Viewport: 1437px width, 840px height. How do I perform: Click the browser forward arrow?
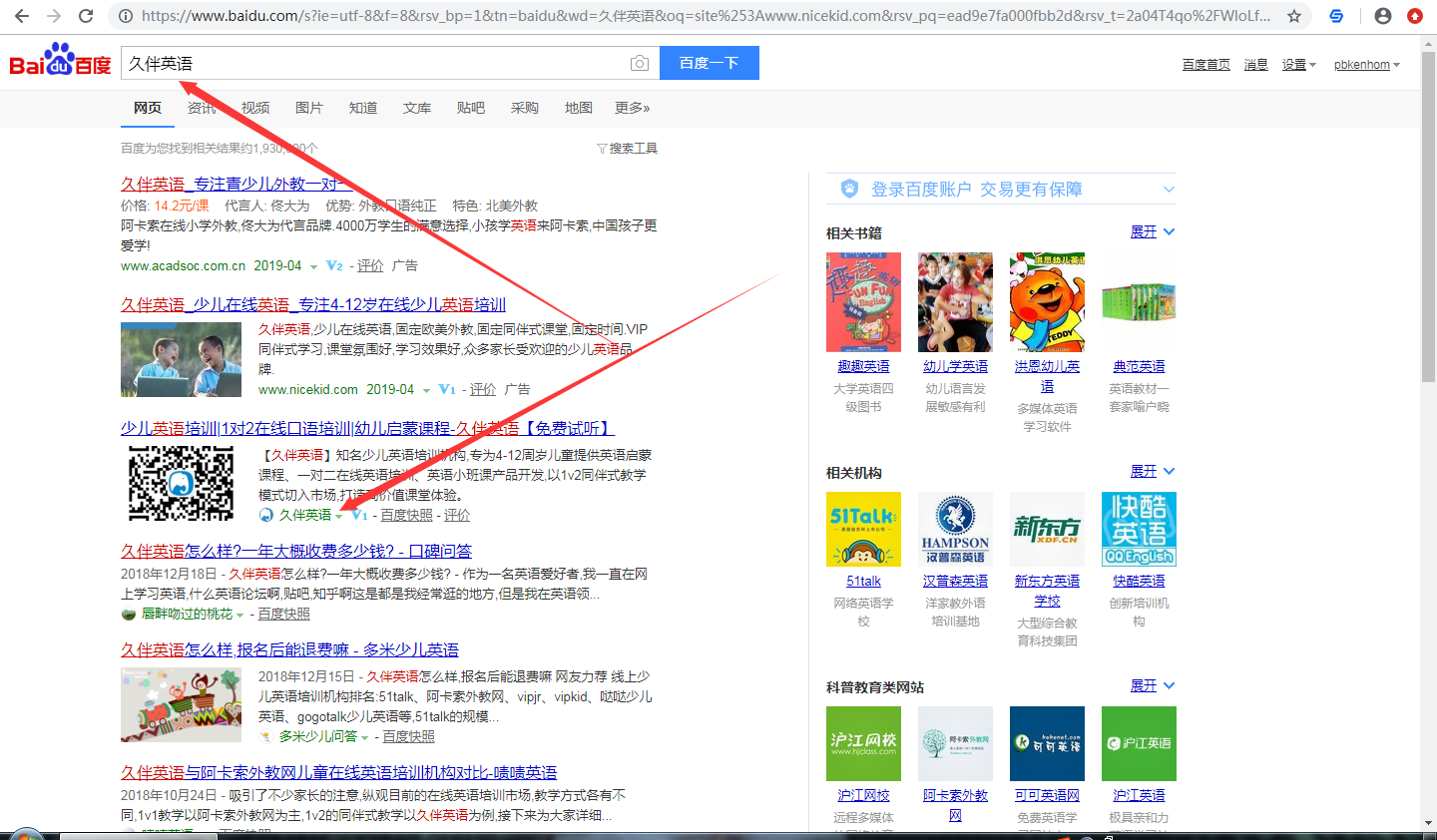coord(54,16)
